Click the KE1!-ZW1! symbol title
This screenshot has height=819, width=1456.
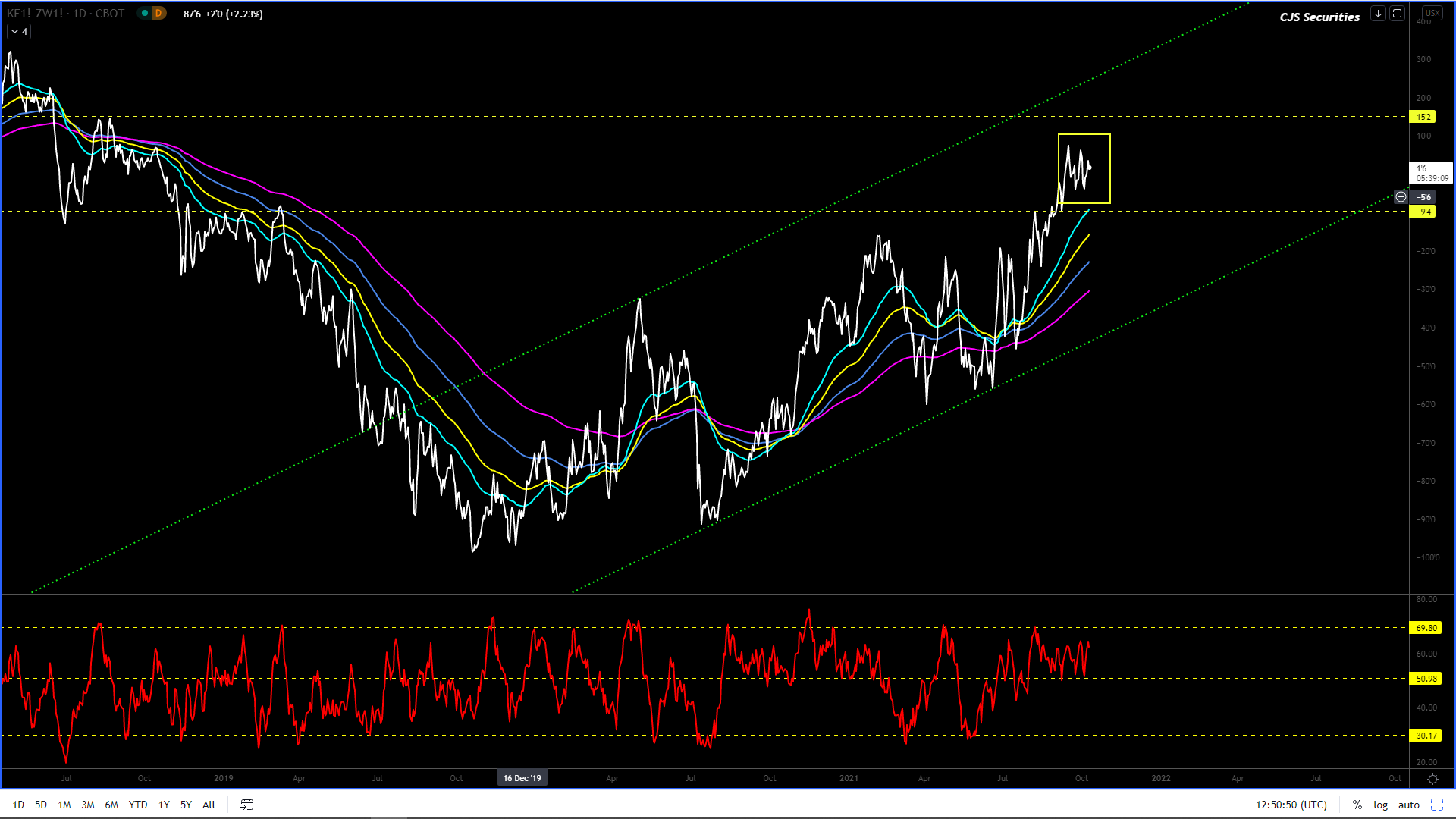tap(35, 14)
